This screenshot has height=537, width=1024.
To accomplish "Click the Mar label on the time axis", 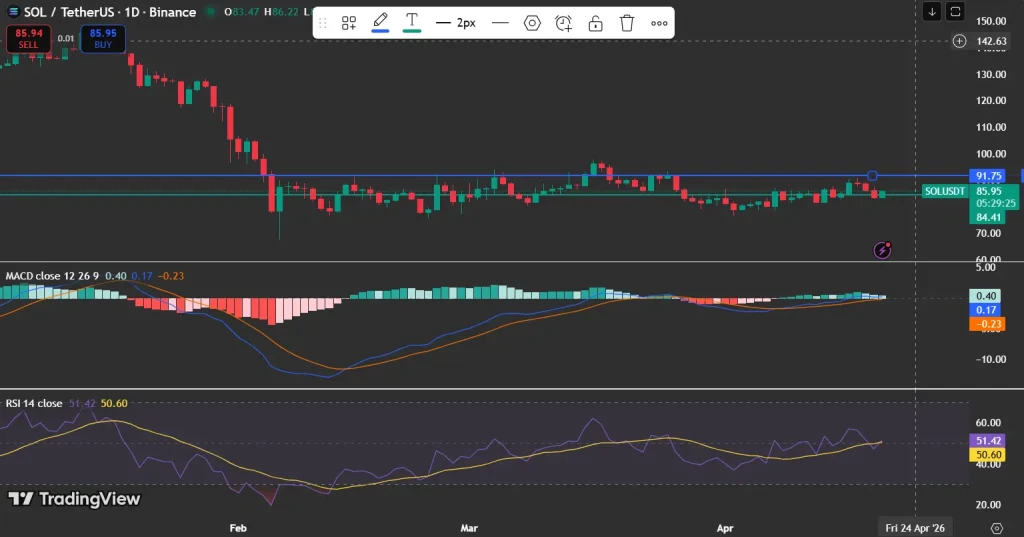I will click(469, 528).
